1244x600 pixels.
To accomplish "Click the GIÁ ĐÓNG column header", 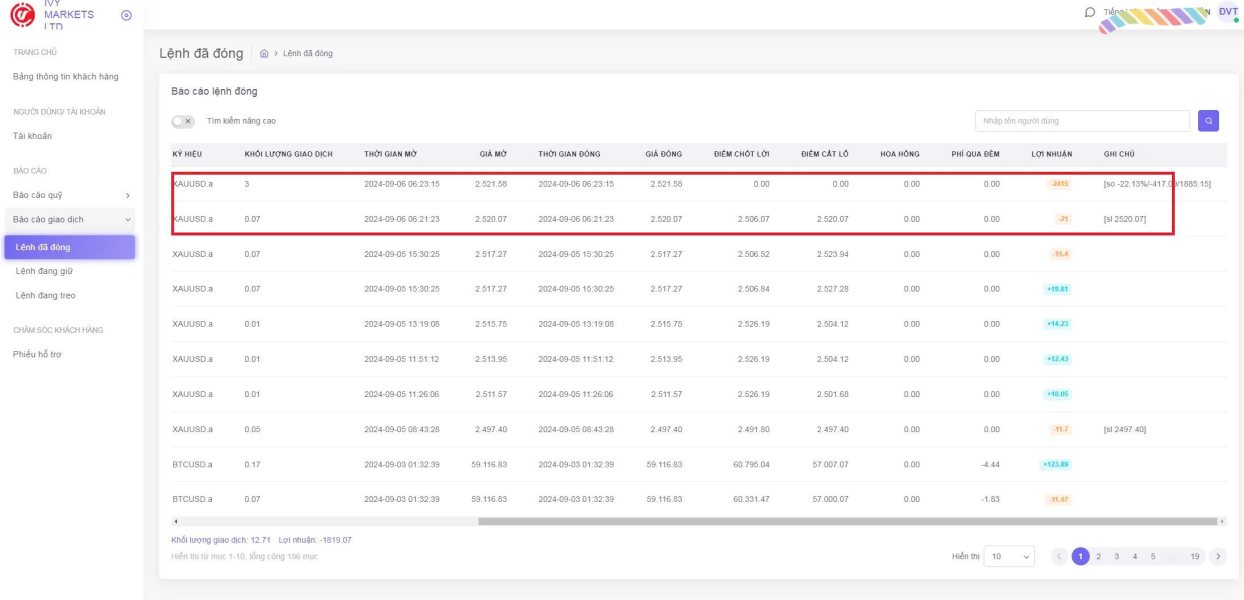I will [x=664, y=154].
